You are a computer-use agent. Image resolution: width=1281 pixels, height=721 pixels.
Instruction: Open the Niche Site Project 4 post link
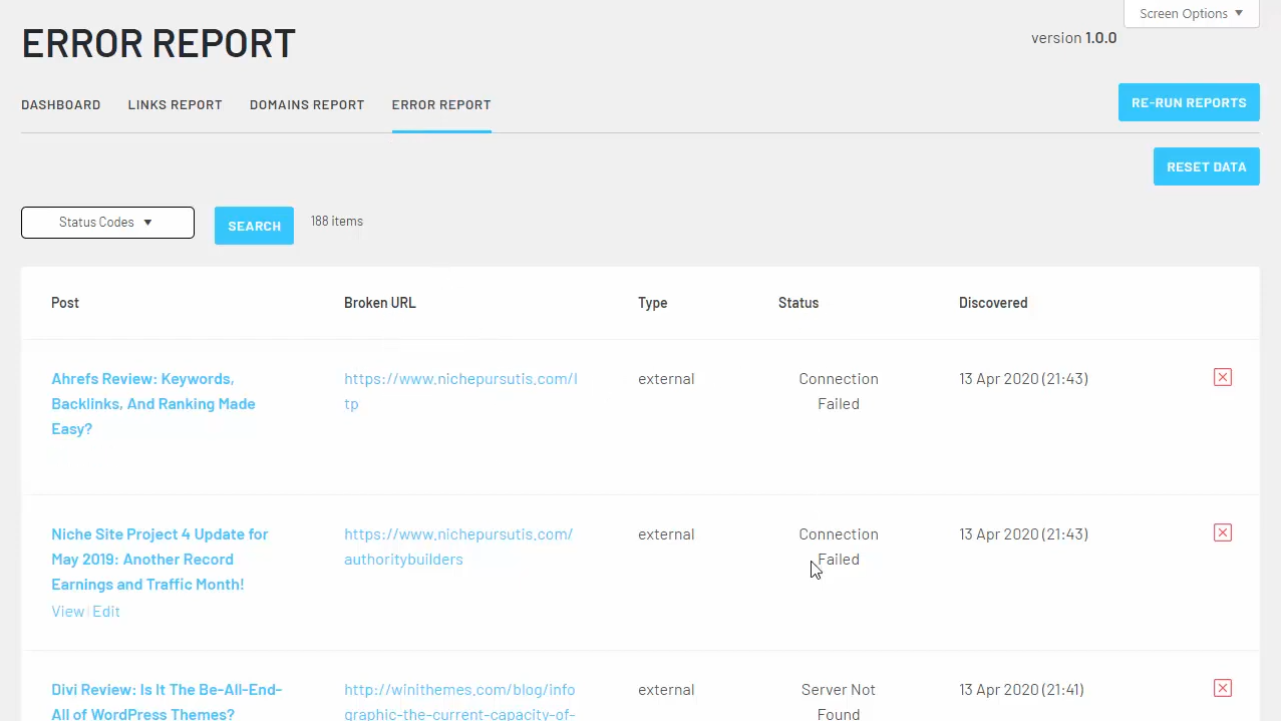pos(159,559)
